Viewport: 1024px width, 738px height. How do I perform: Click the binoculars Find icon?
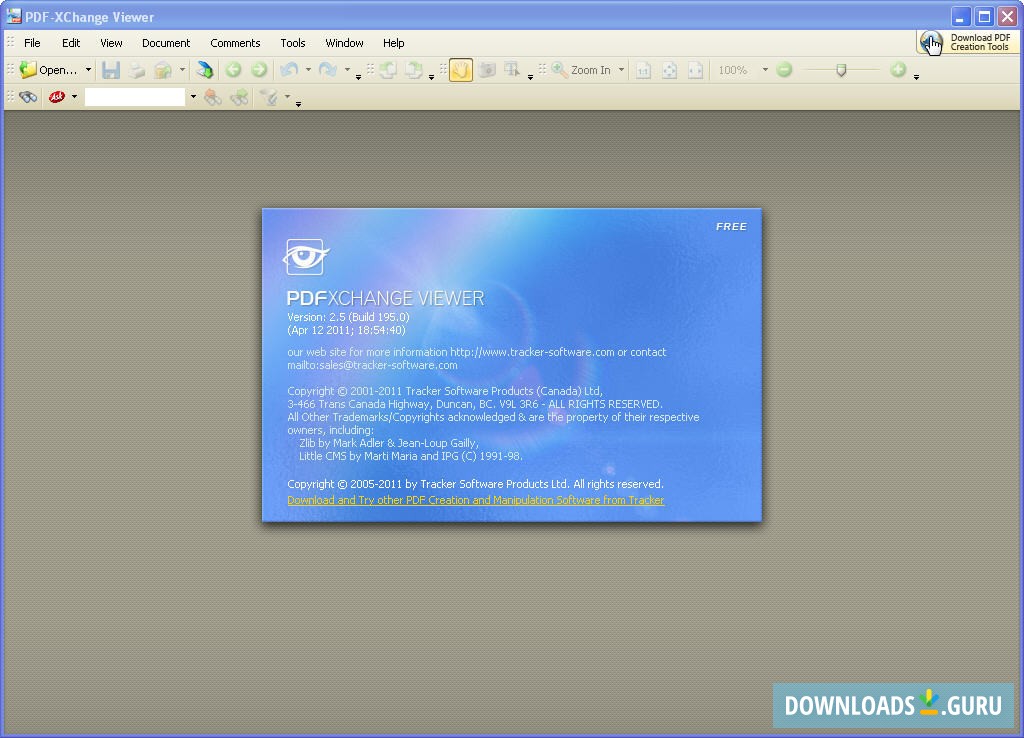point(28,97)
